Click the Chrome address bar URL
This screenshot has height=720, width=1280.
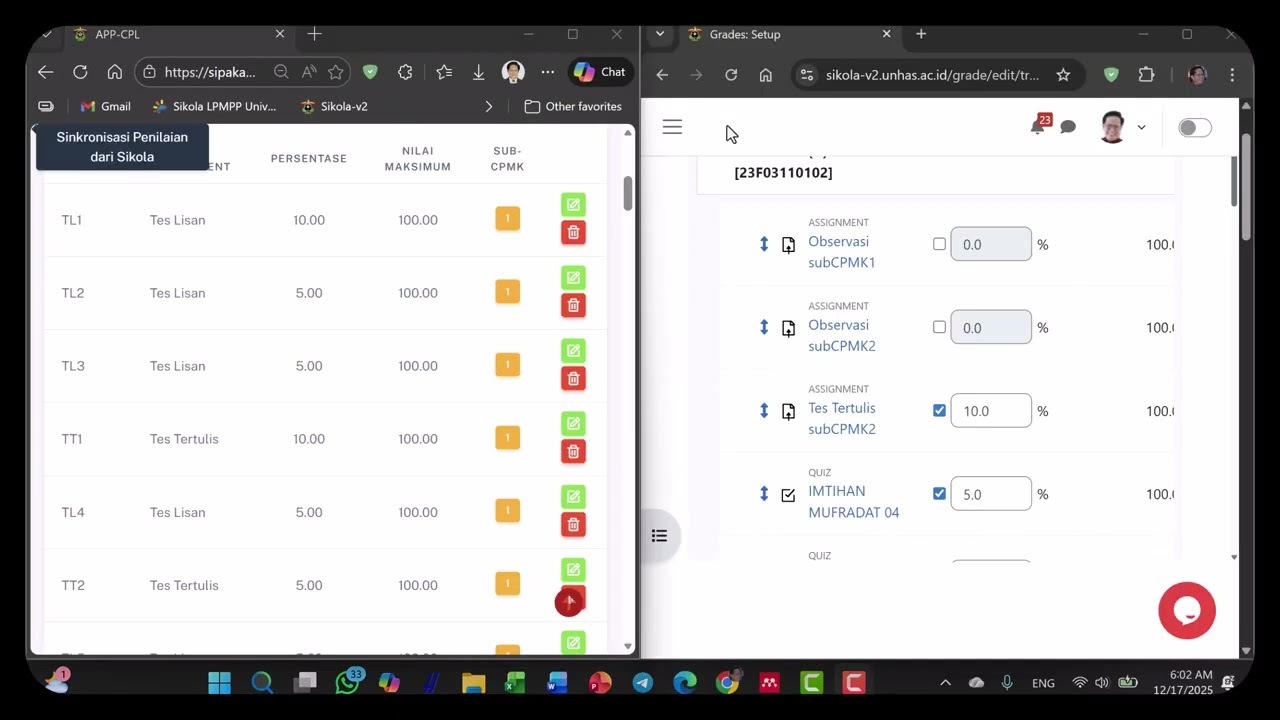[931, 75]
